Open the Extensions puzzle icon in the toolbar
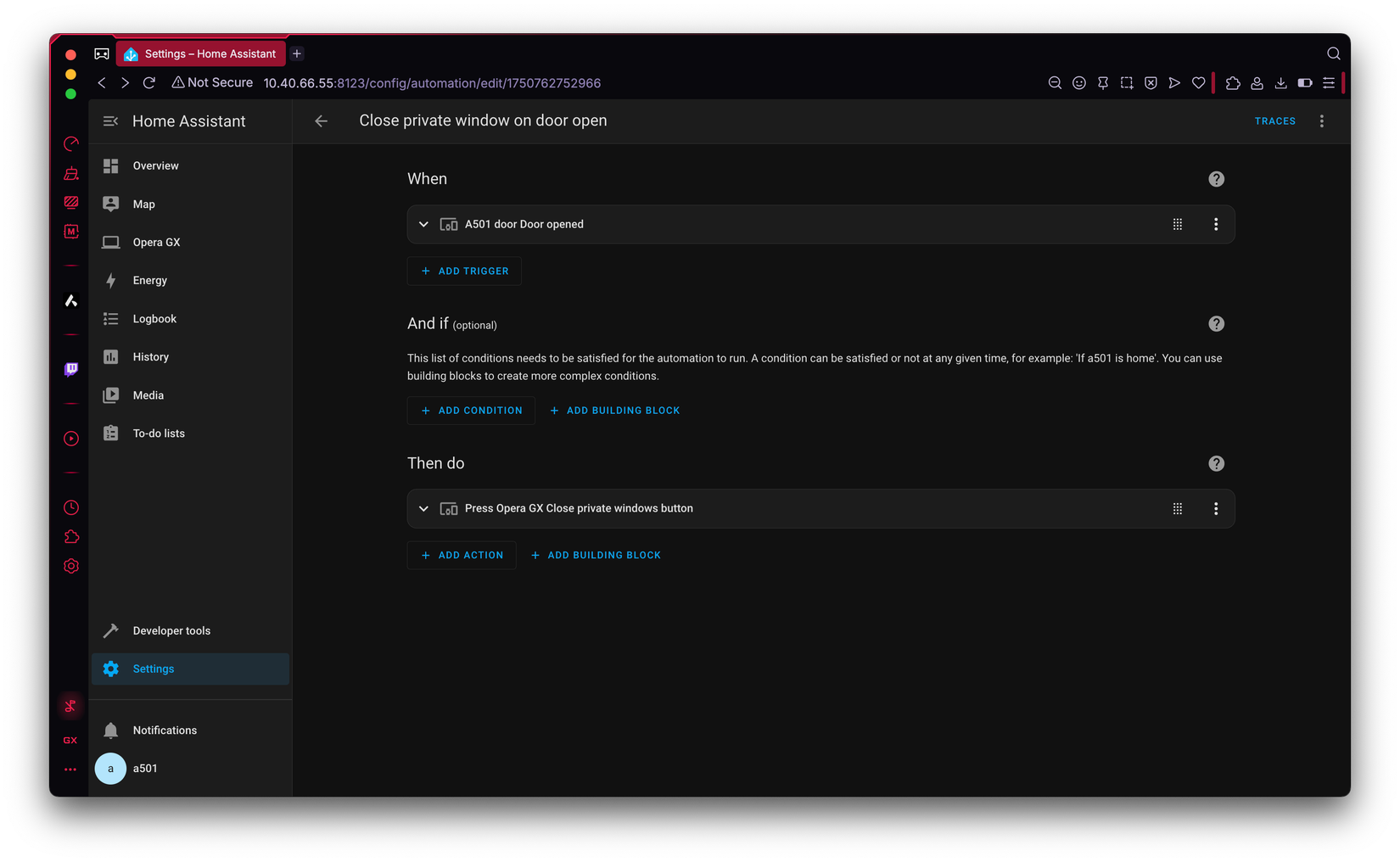1400x862 pixels. [x=1233, y=82]
